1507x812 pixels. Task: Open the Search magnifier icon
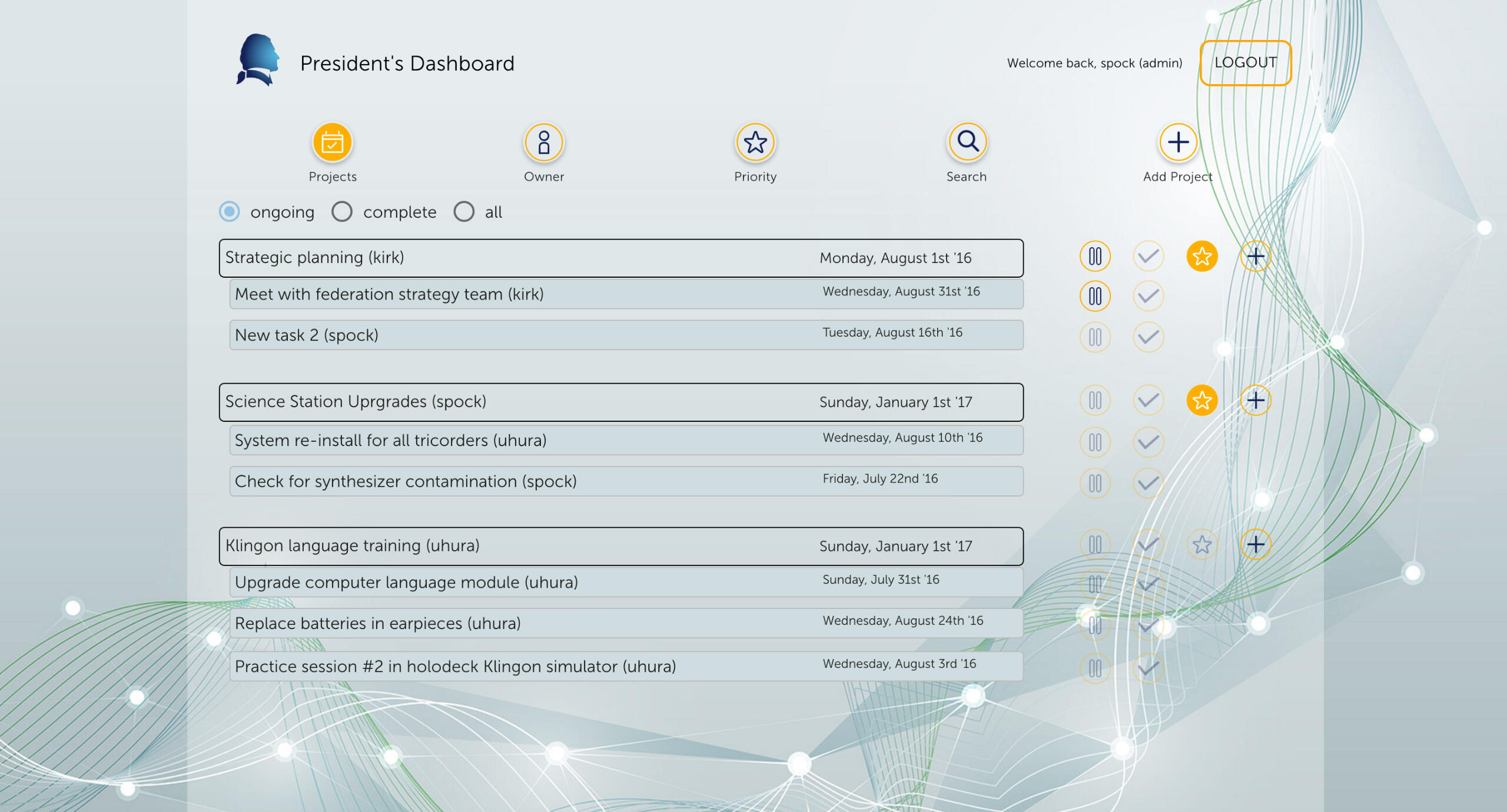click(967, 142)
